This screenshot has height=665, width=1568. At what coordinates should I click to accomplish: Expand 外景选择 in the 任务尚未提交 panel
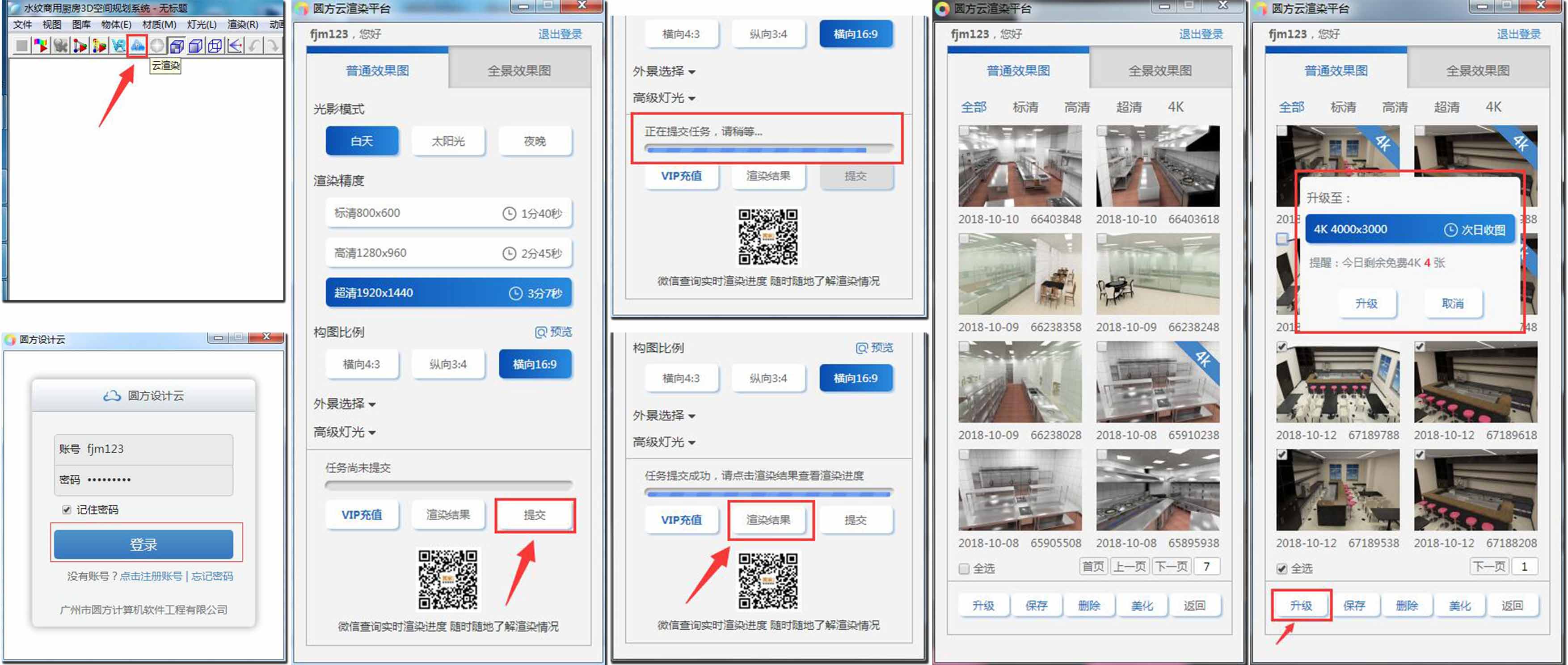(x=345, y=404)
